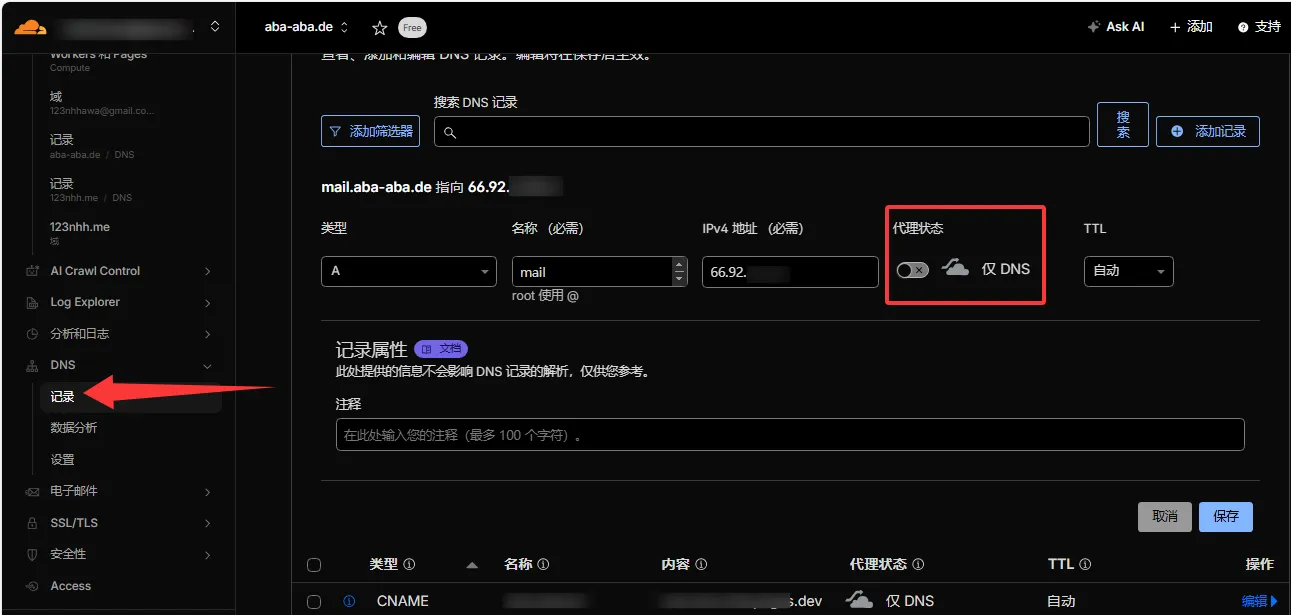Enable the proxy status toggle for mail record
The image size is (1291, 615).
pos(911,270)
